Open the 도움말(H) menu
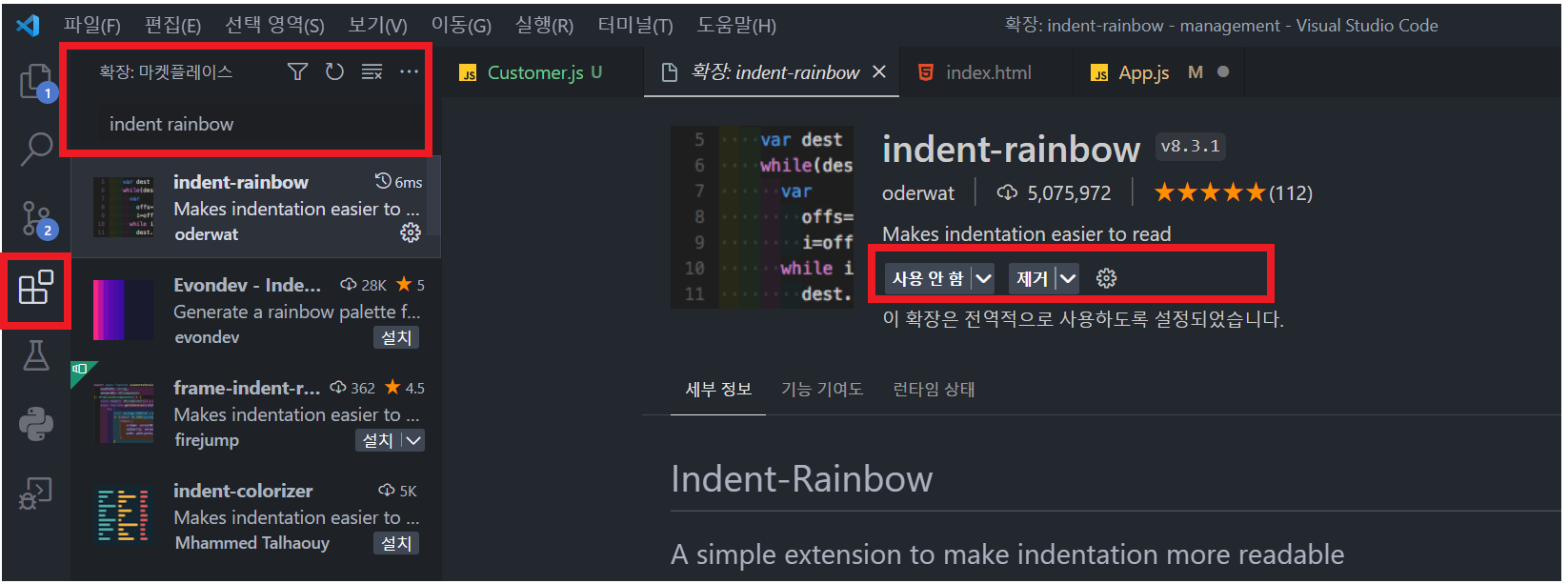 [x=736, y=25]
